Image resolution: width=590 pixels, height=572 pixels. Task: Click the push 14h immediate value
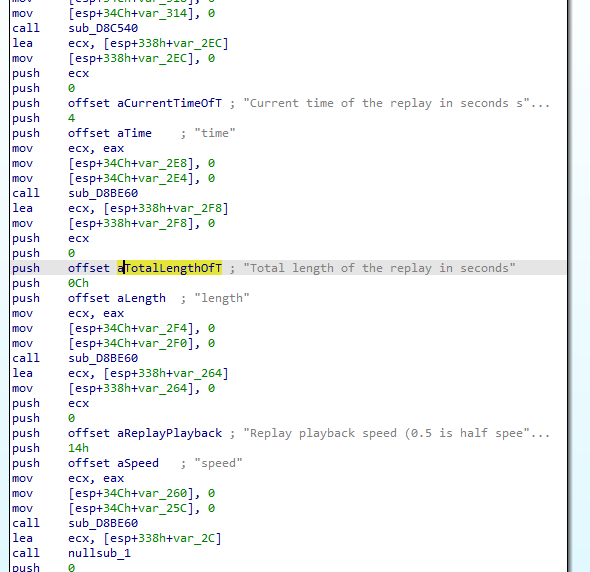78,448
